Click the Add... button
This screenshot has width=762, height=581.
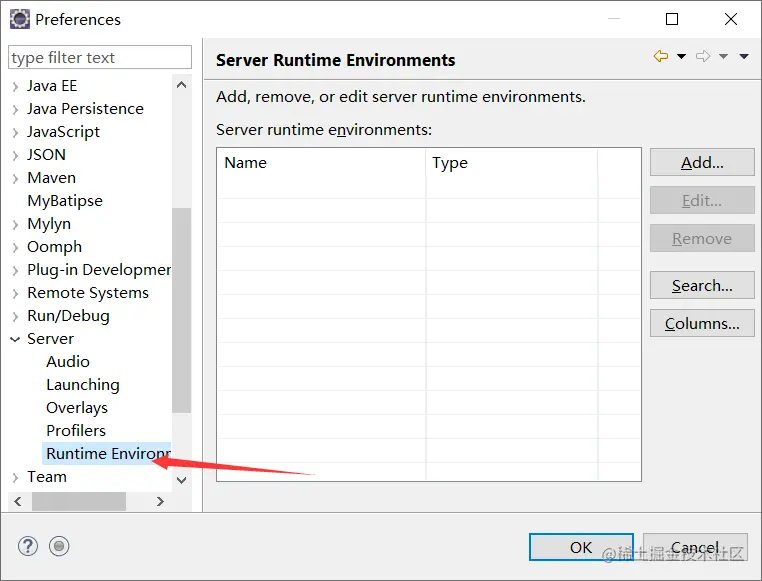point(702,162)
